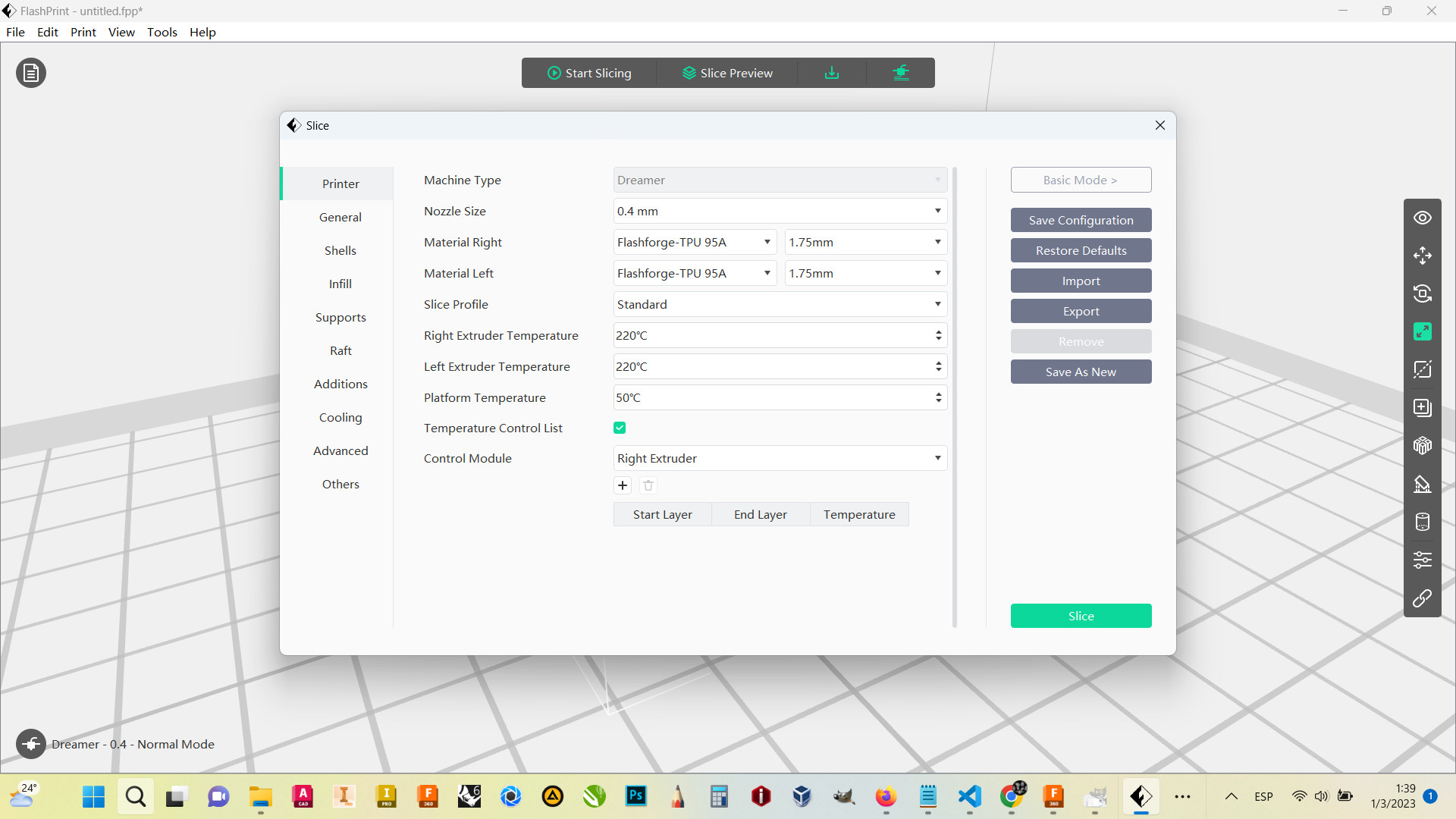Click Restore Defaults
The height and width of the screenshot is (819, 1456).
click(x=1081, y=250)
